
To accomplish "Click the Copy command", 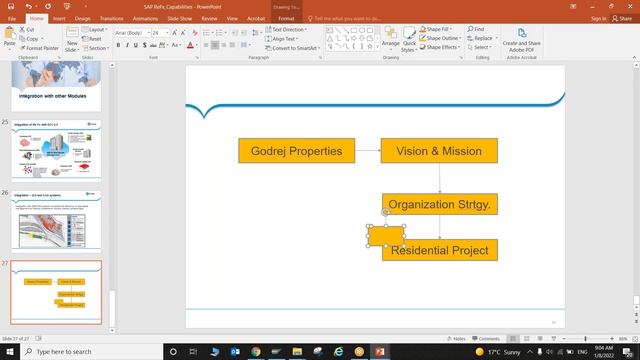I will (29, 39).
